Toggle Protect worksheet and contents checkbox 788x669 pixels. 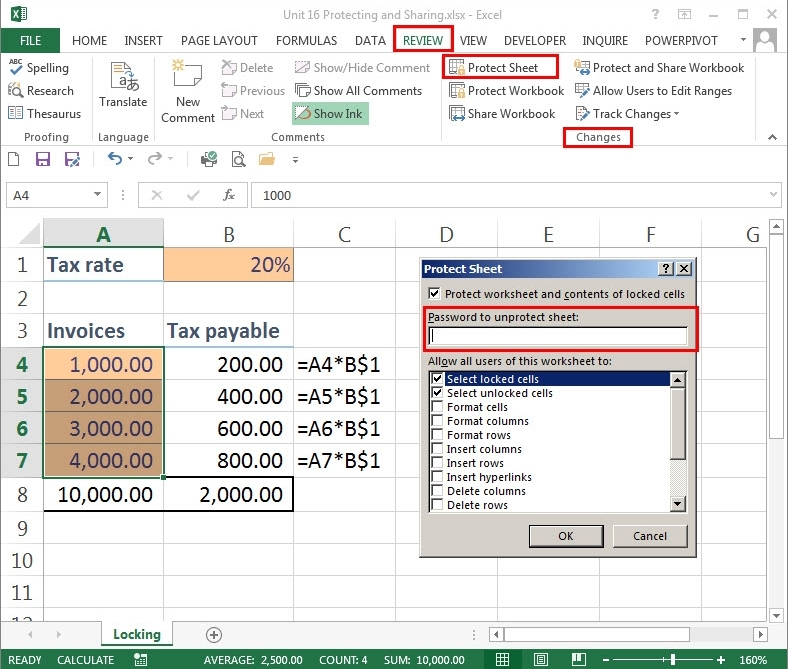coord(434,294)
